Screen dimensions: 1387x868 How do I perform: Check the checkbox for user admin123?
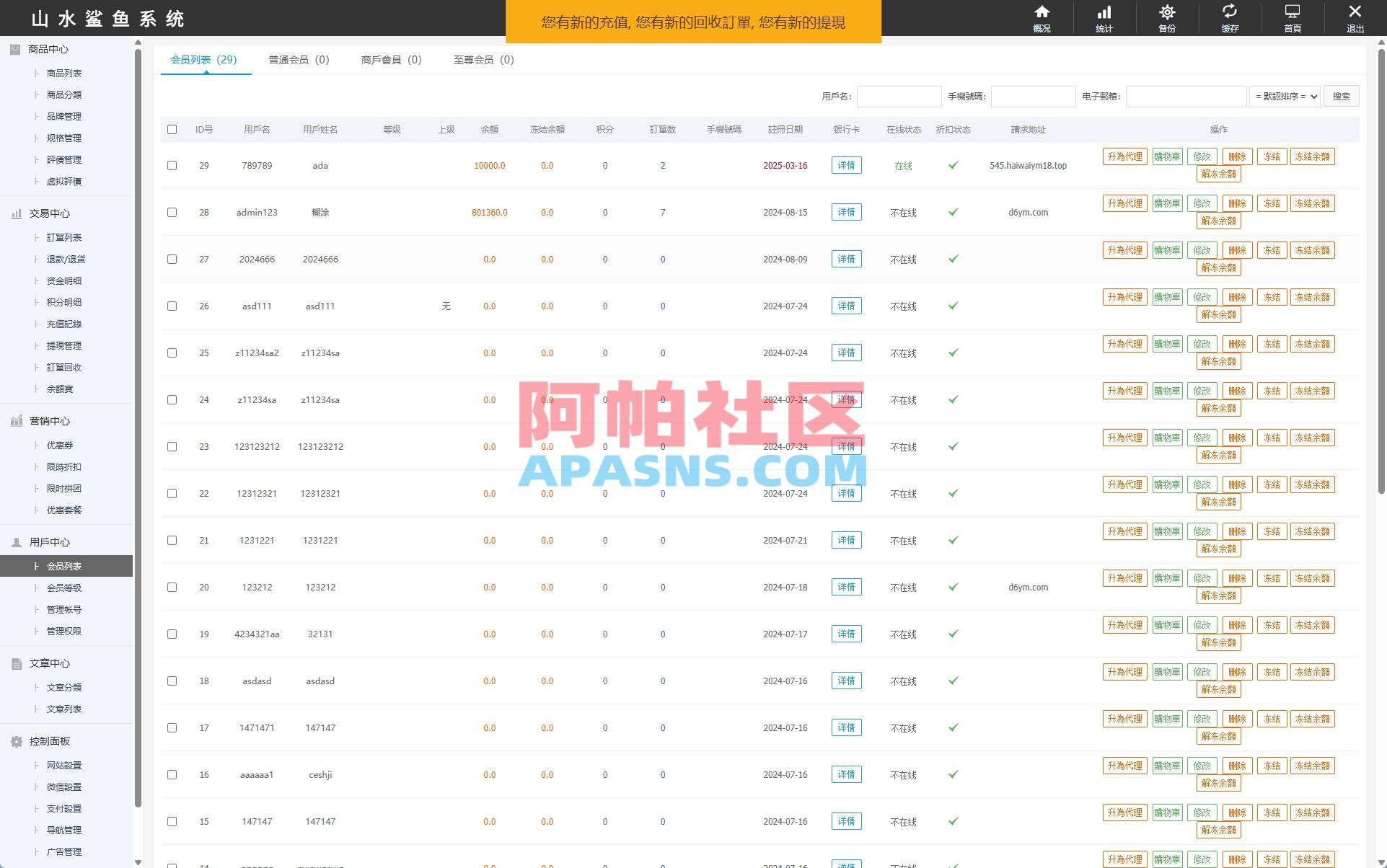click(x=172, y=212)
